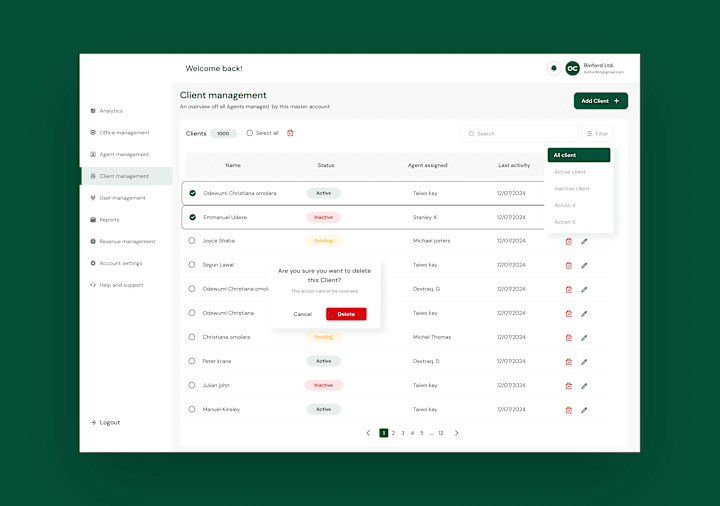Click the bulk delete trash icon beside Select all
The height and width of the screenshot is (506, 720).
[290, 133]
